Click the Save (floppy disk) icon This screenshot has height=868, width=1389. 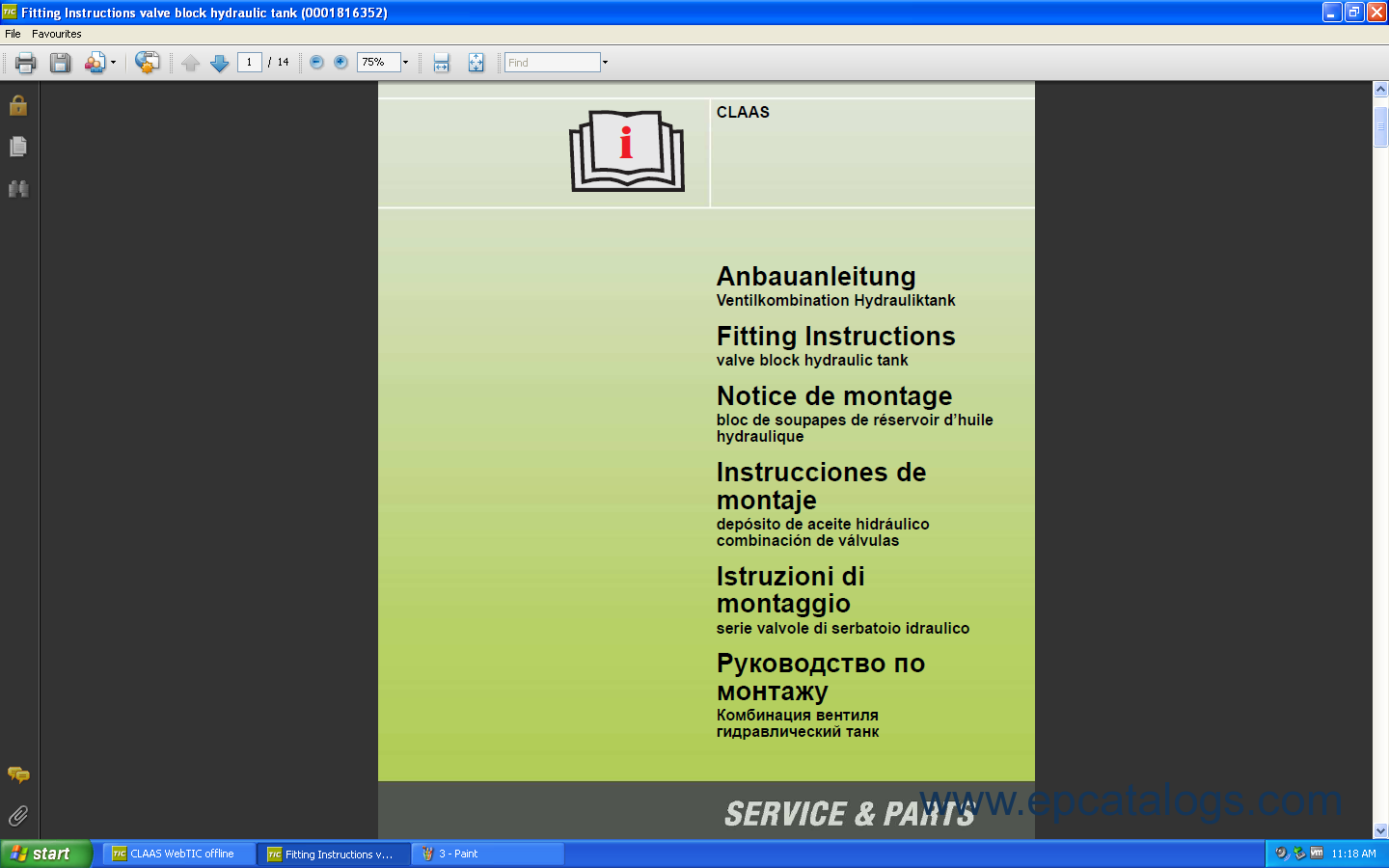click(x=60, y=63)
